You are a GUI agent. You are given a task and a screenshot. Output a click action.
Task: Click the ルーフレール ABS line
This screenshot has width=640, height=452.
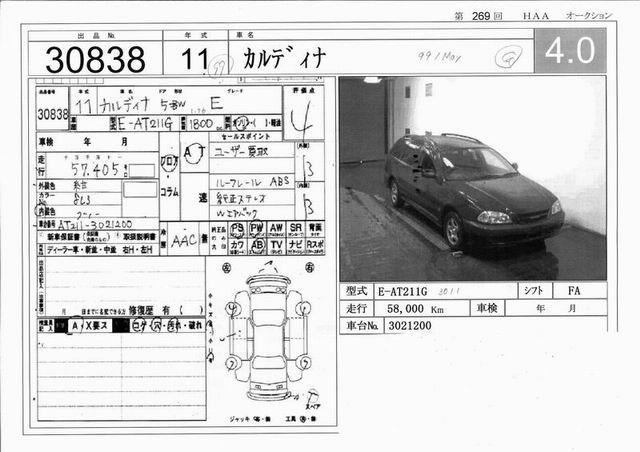253,183
